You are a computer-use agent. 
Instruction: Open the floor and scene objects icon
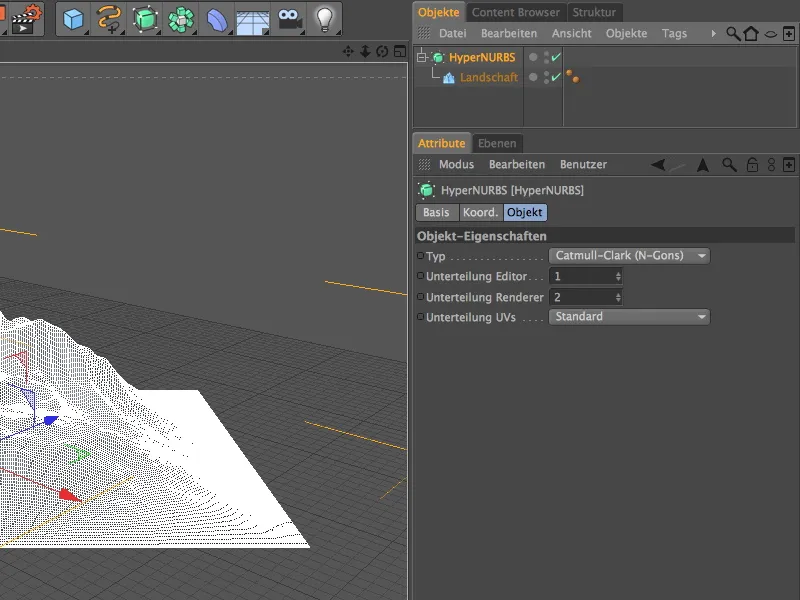tap(253, 20)
